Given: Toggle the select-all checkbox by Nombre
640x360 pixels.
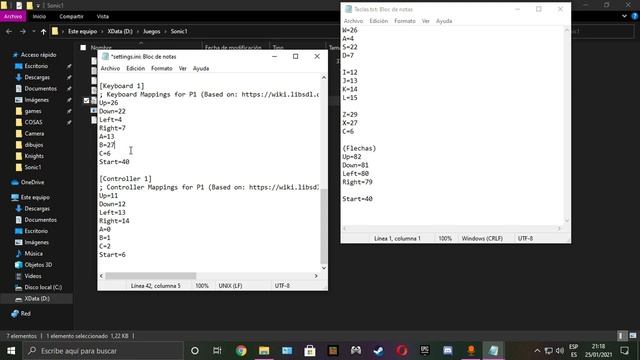Looking at the screenshot, I should (83, 47).
